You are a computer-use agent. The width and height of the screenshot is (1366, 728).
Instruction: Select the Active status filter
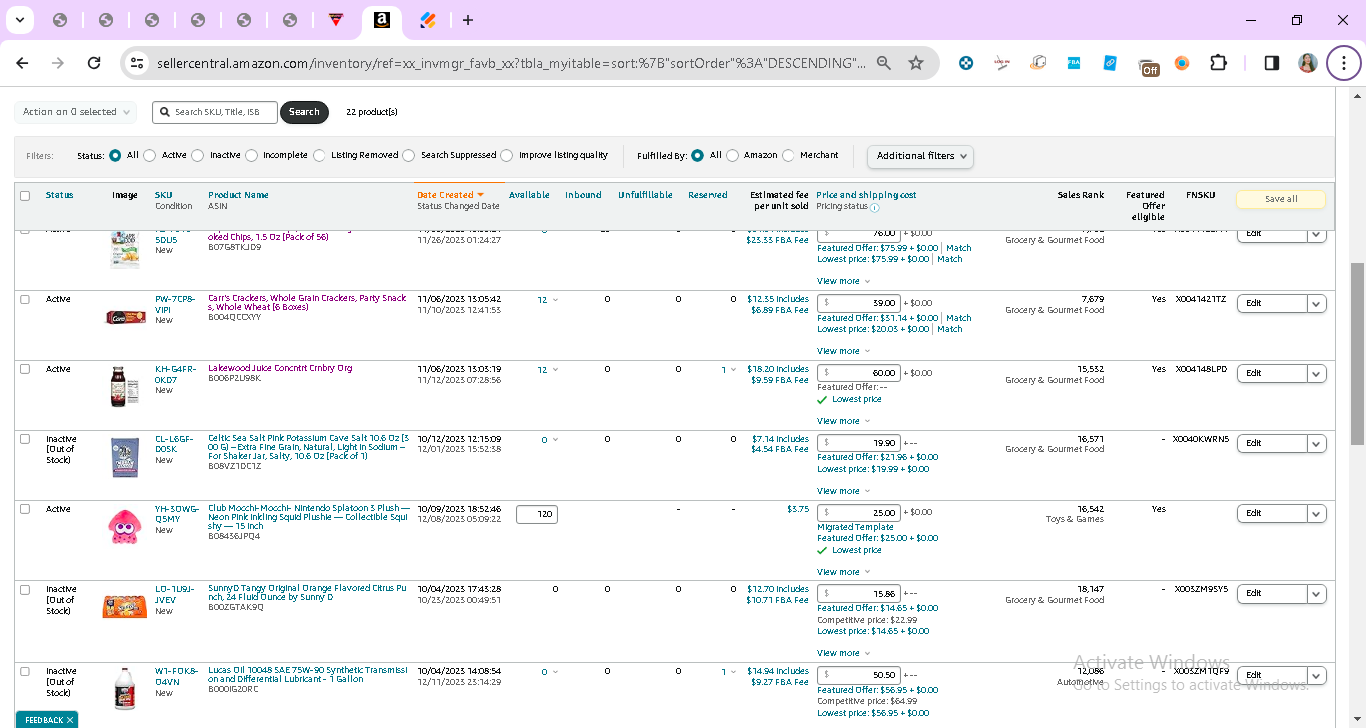(x=150, y=155)
